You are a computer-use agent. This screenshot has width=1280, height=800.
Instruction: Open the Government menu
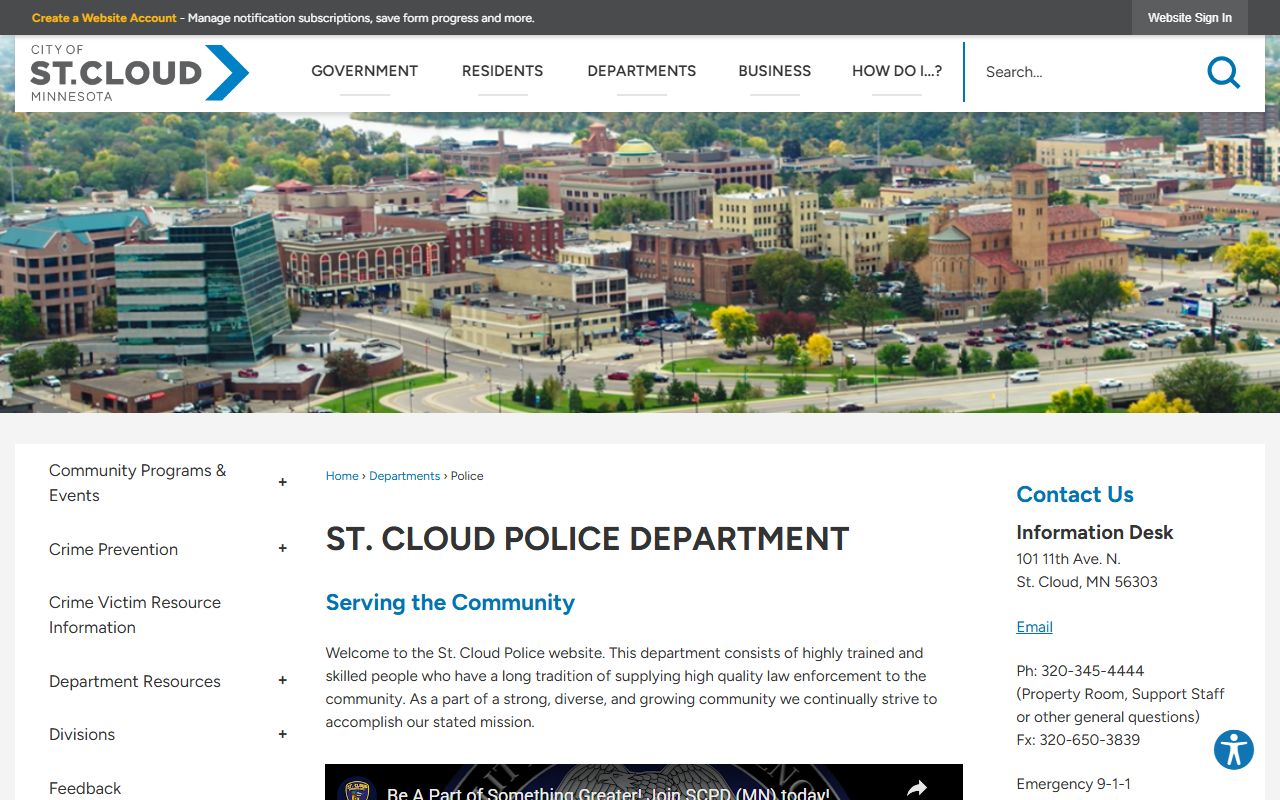(x=364, y=71)
